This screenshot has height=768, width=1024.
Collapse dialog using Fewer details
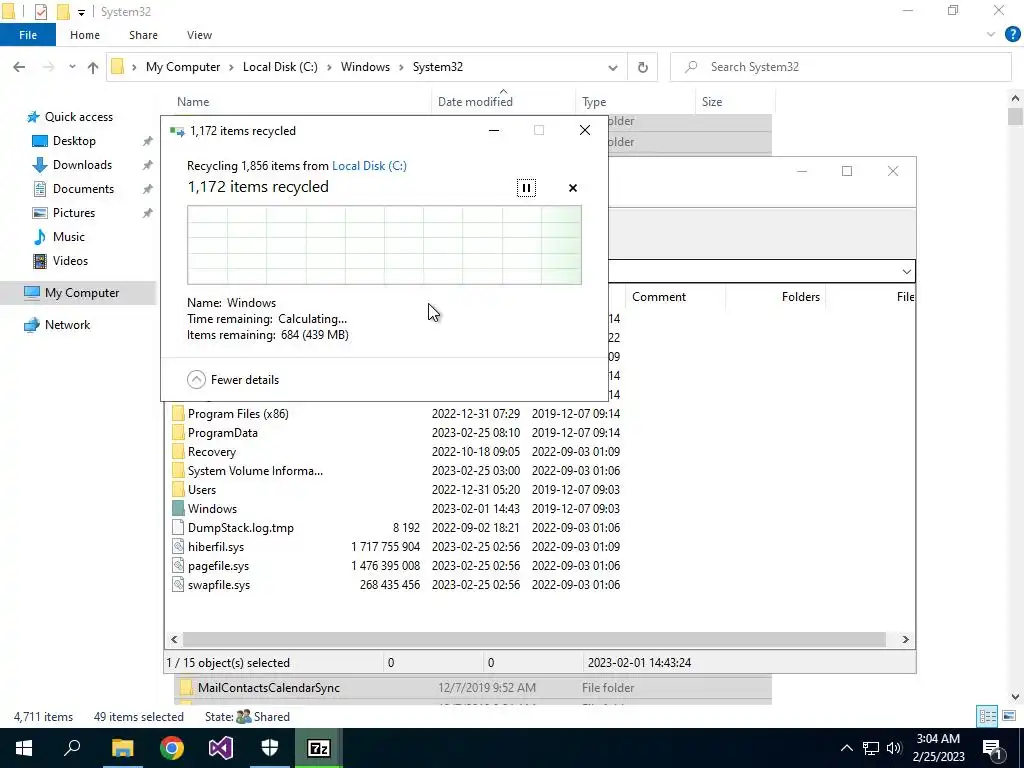coord(233,379)
